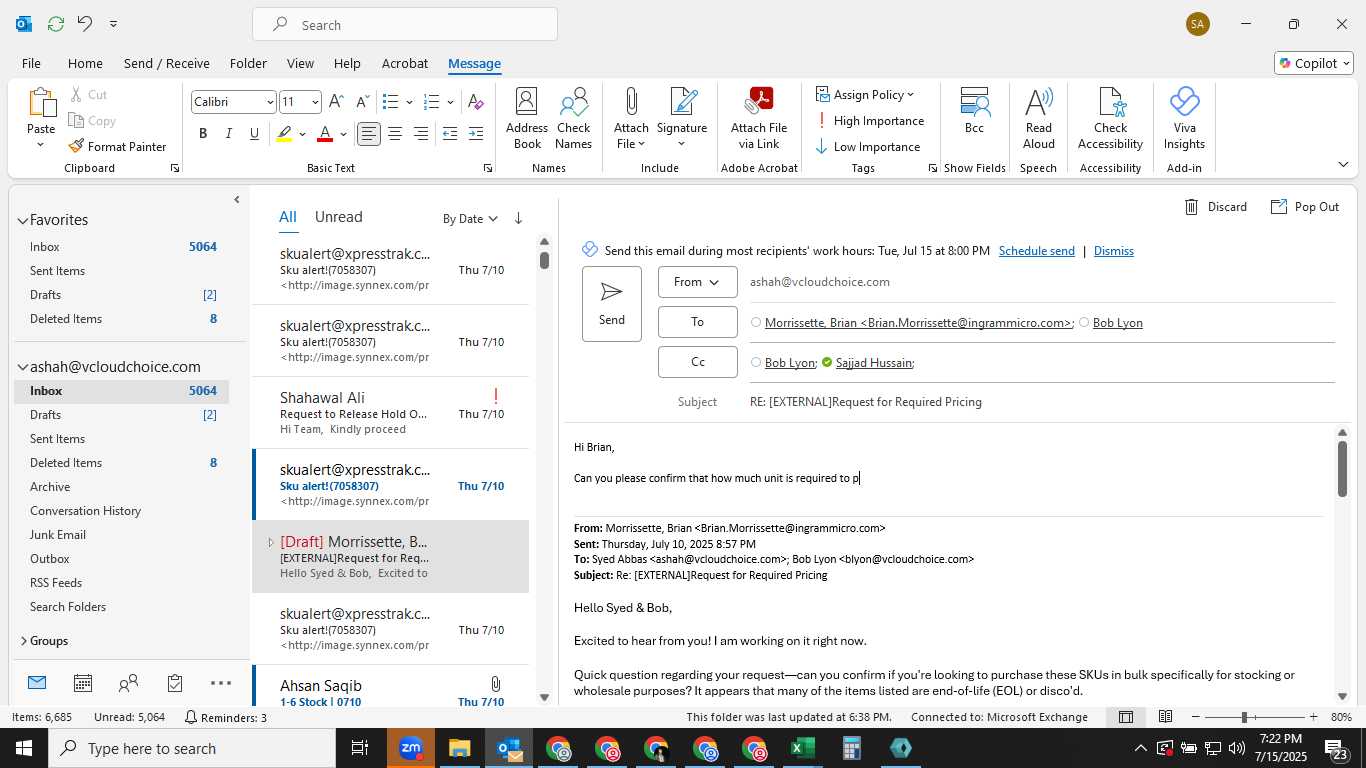Show Unread messages only
Screen dimensions: 1366x768
338,217
